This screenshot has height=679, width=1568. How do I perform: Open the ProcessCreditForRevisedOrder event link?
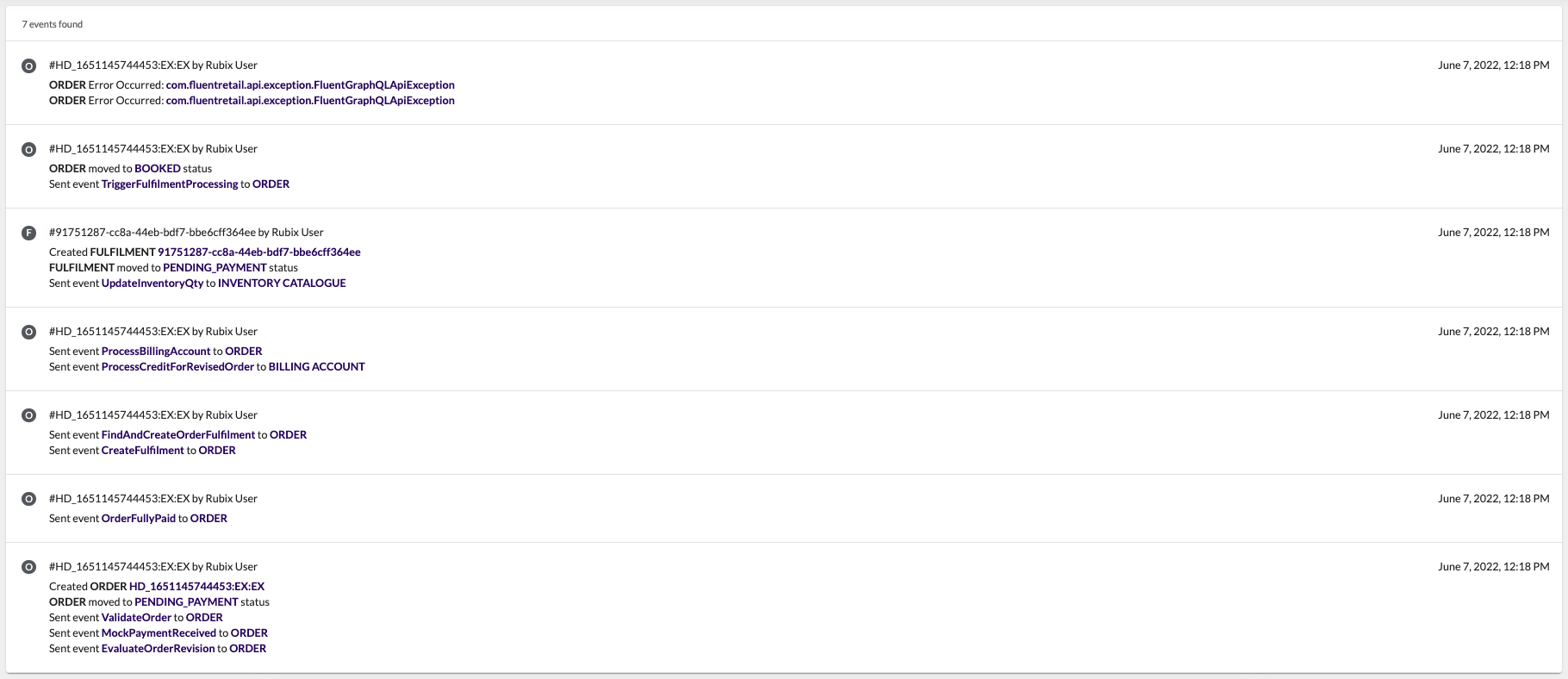[177, 367]
